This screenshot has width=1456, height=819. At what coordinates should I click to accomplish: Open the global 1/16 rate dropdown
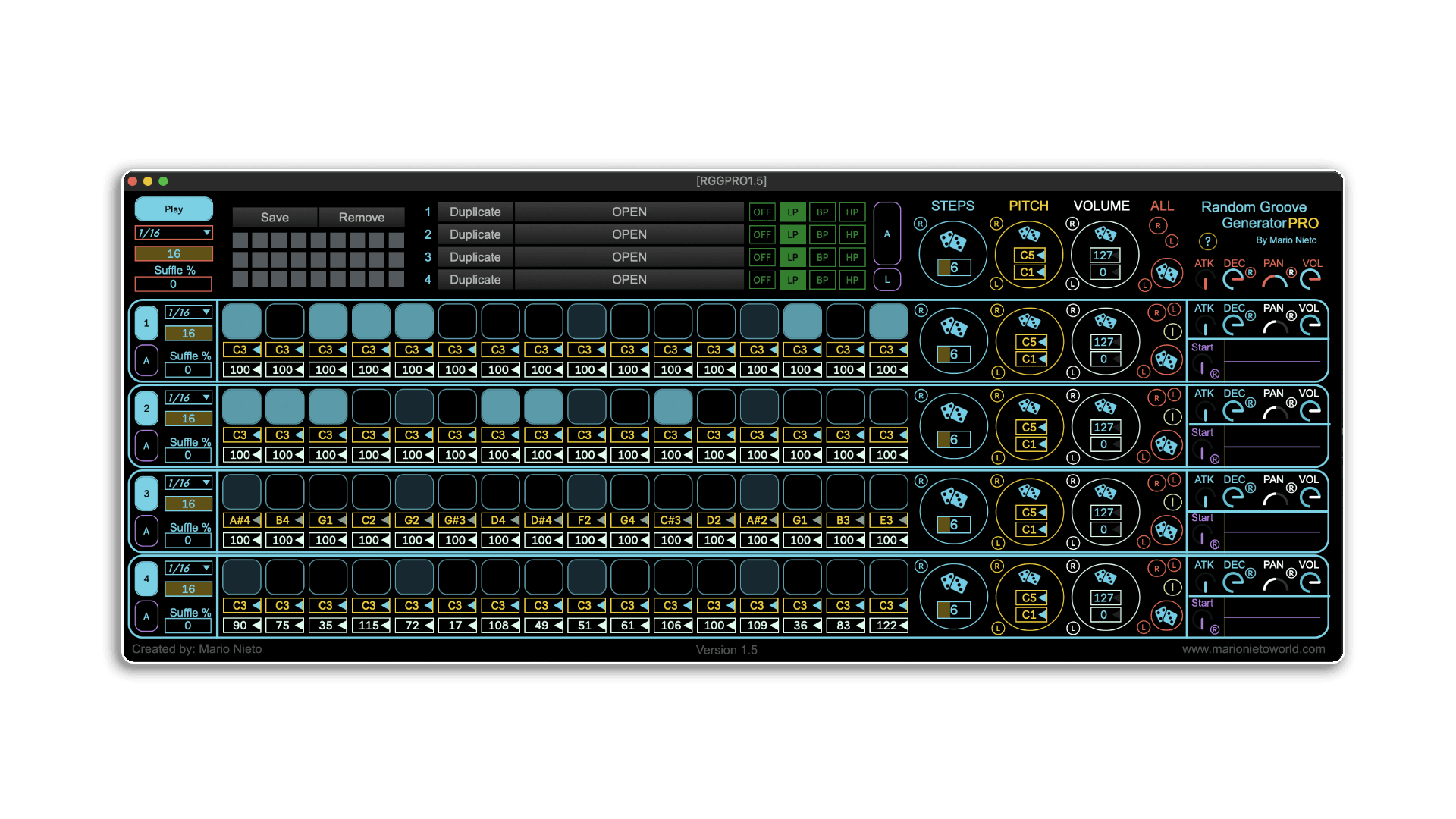click(x=174, y=233)
